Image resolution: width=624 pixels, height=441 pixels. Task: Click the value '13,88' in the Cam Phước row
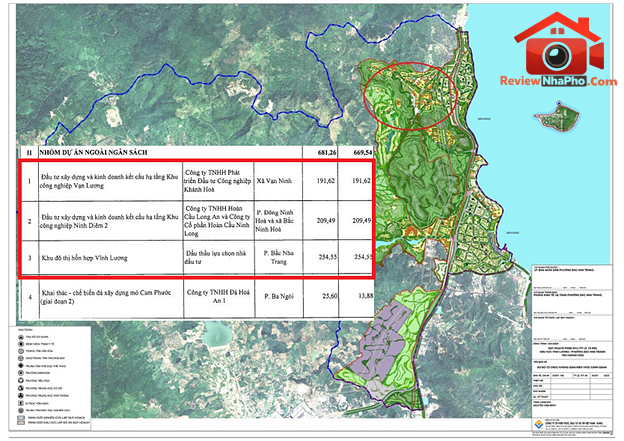click(x=365, y=296)
